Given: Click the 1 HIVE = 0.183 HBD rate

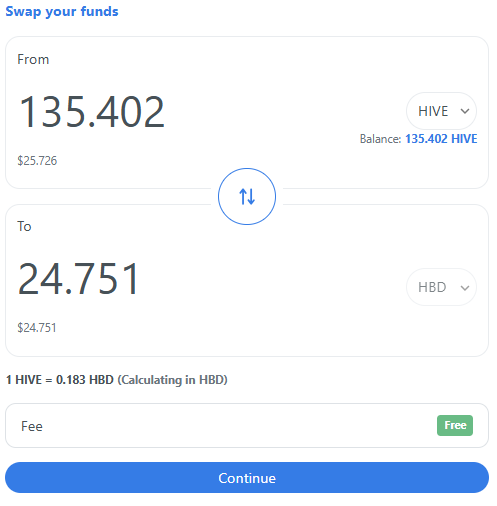Looking at the screenshot, I should 60,380.
